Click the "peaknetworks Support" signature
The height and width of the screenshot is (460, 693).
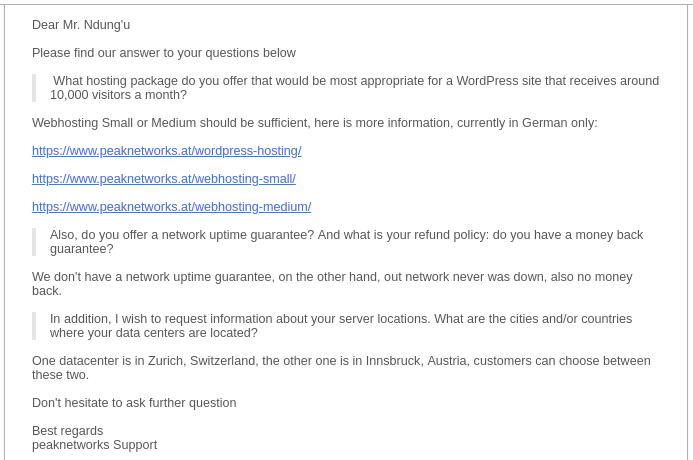[95, 445]
